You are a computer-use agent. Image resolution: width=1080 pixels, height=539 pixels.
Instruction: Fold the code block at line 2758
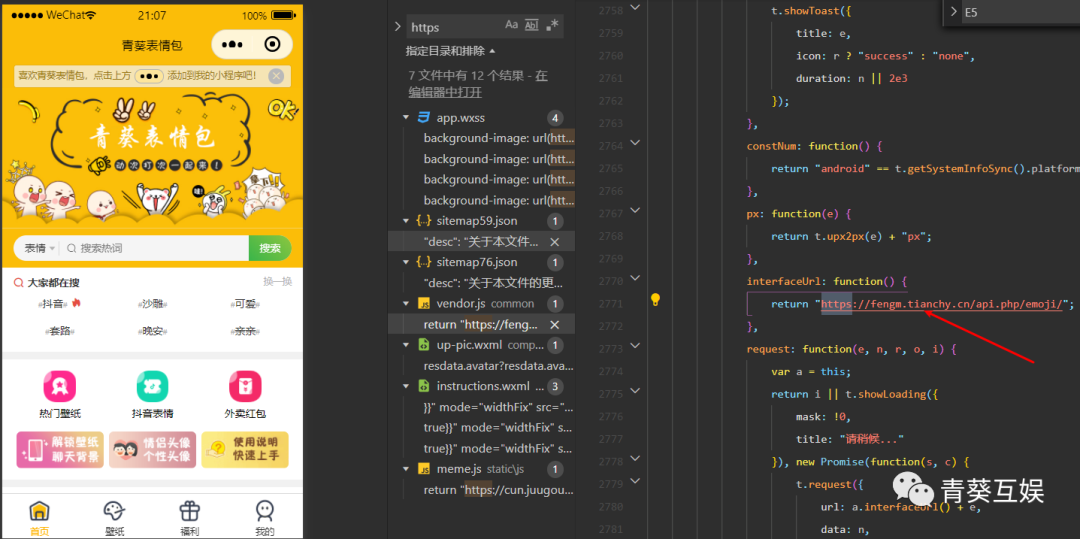pos(634,8)
